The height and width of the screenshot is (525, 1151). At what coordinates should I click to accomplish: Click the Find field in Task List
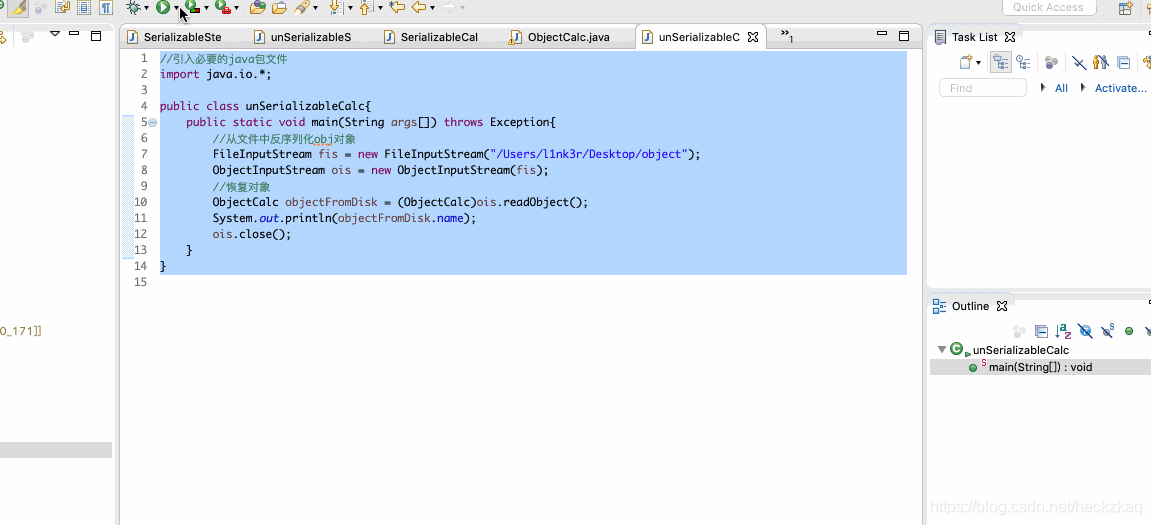click(983, 87)
